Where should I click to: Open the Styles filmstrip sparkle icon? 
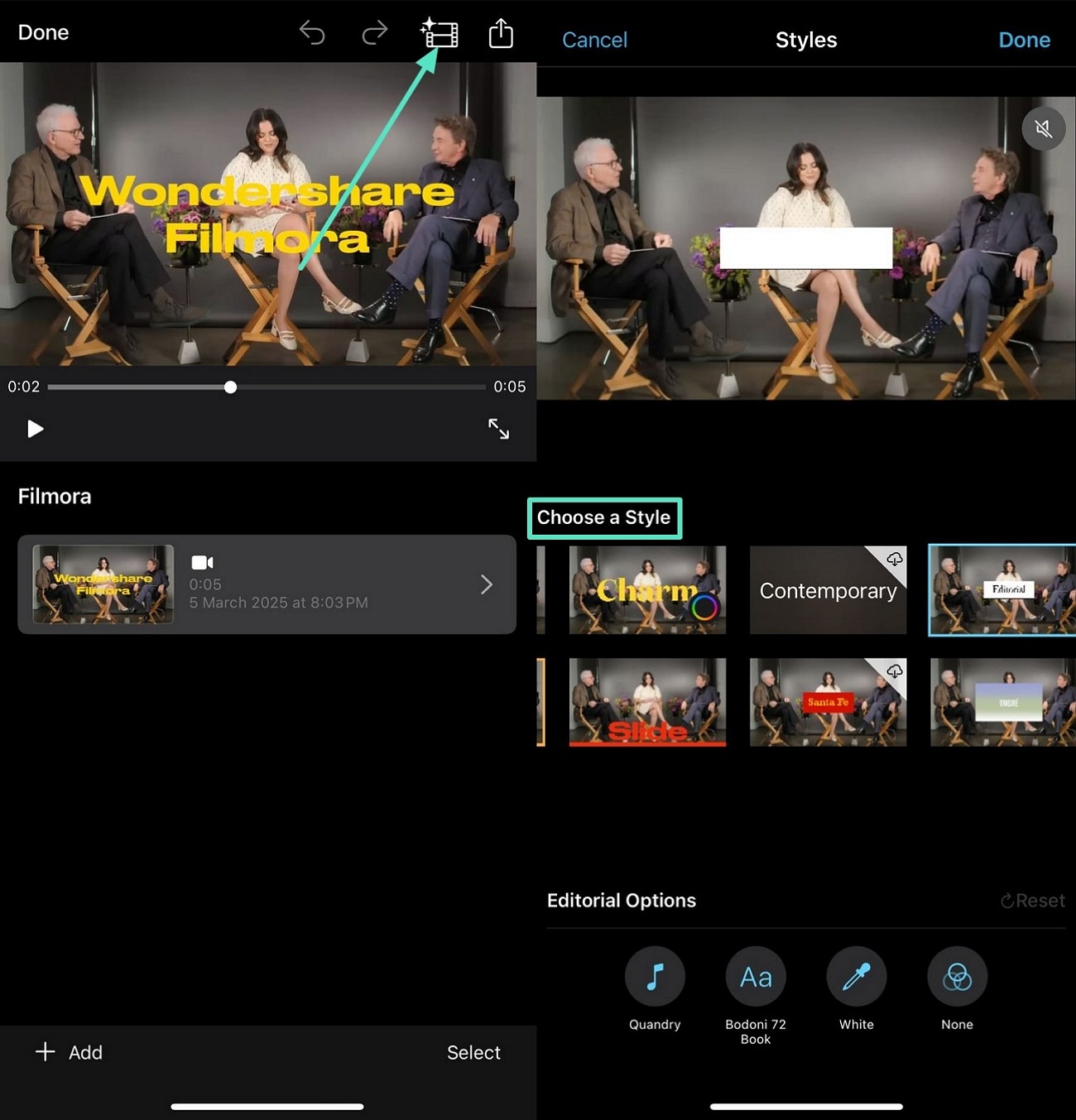[439, 33]
